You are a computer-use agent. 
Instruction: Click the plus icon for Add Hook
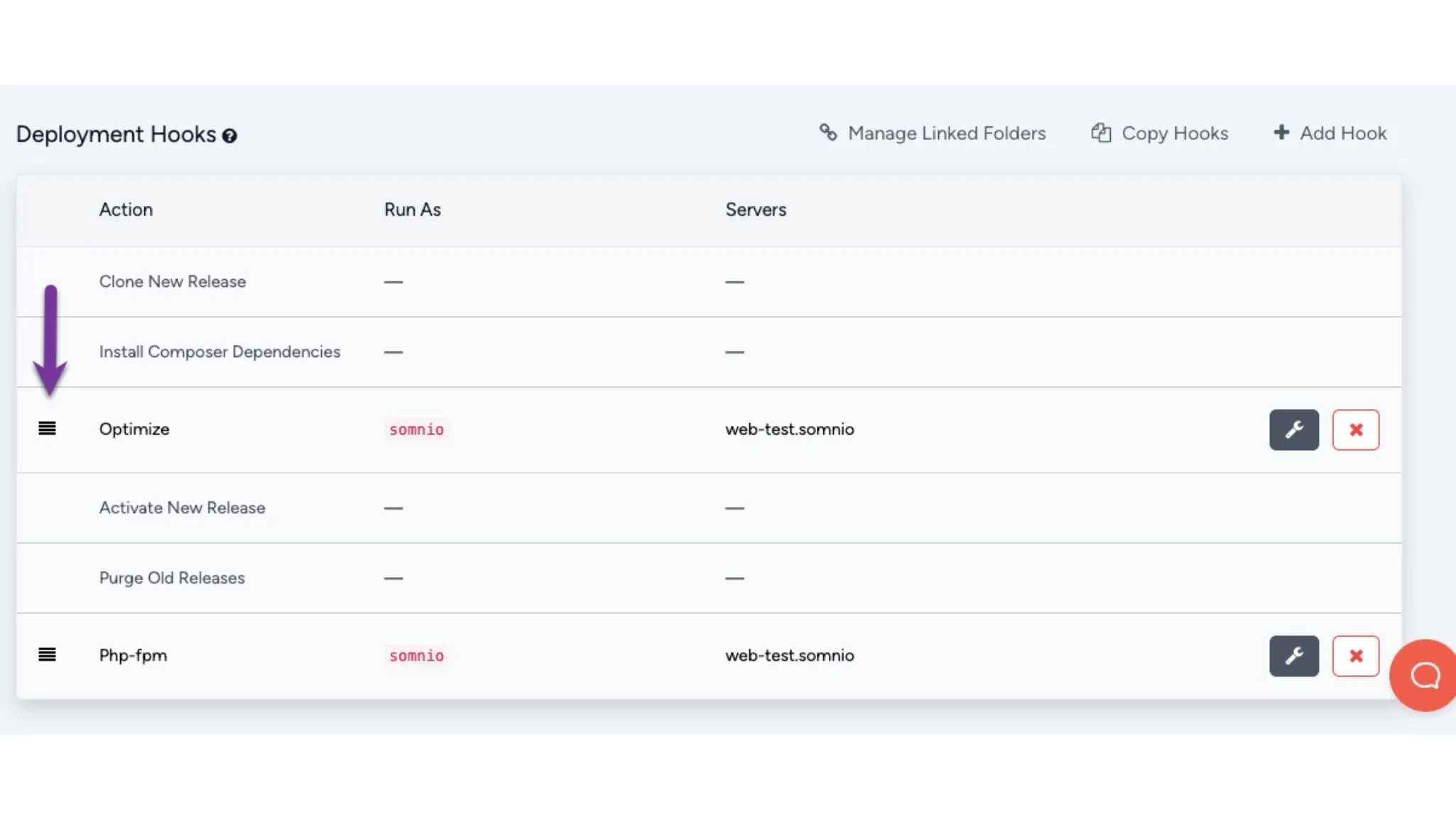[x=1281, y=133]
